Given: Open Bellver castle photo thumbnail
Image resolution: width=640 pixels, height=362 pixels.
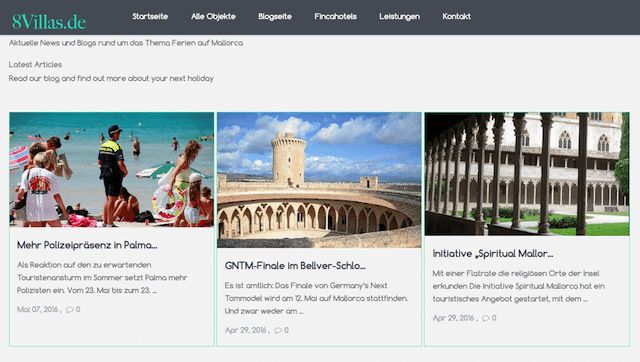Looking at the screenshot, I should coord(319,180).
